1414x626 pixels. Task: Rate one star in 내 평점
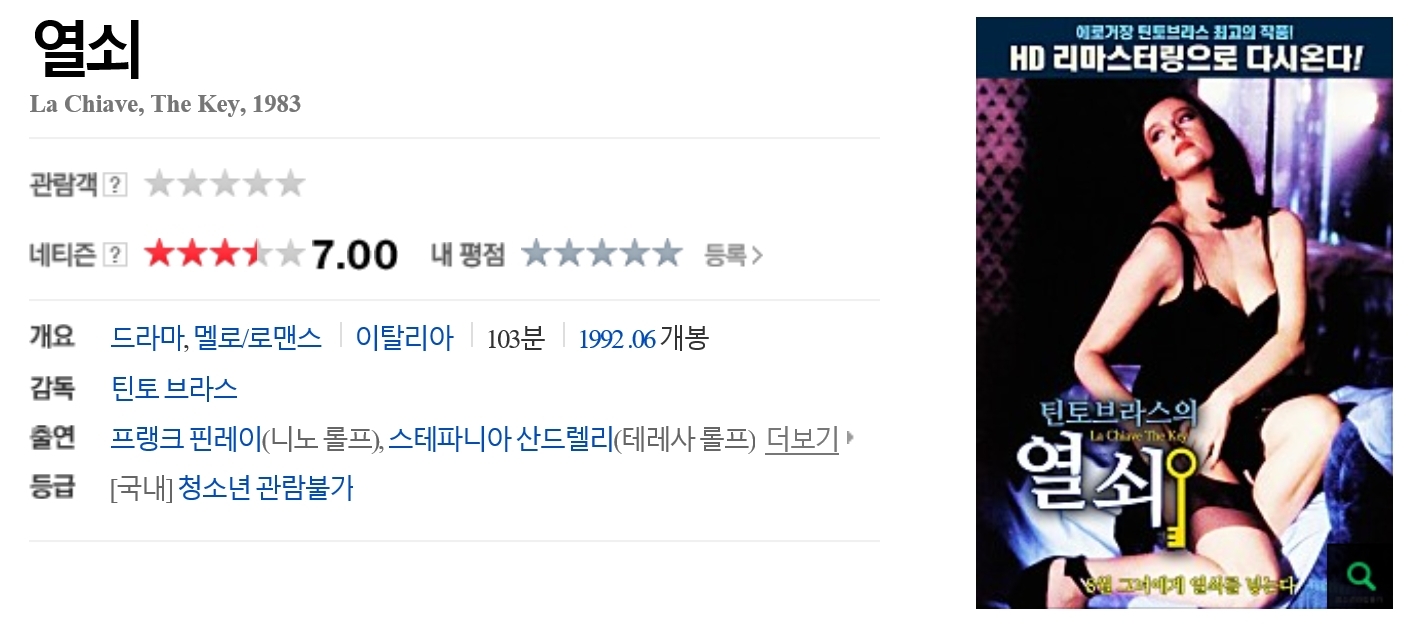click(x=538, y=254)
